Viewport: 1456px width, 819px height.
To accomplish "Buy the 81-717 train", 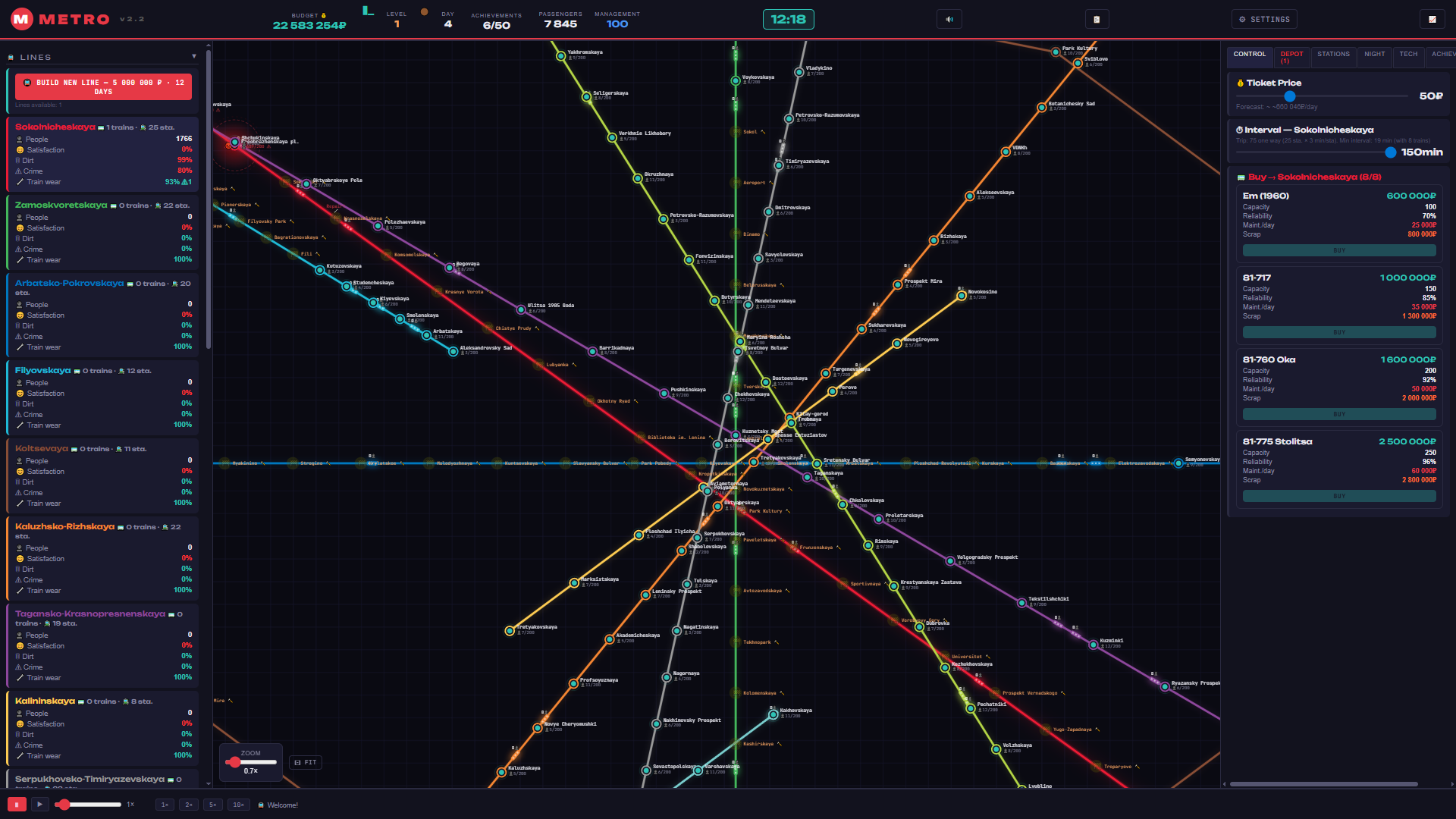I will point(1339,332).
